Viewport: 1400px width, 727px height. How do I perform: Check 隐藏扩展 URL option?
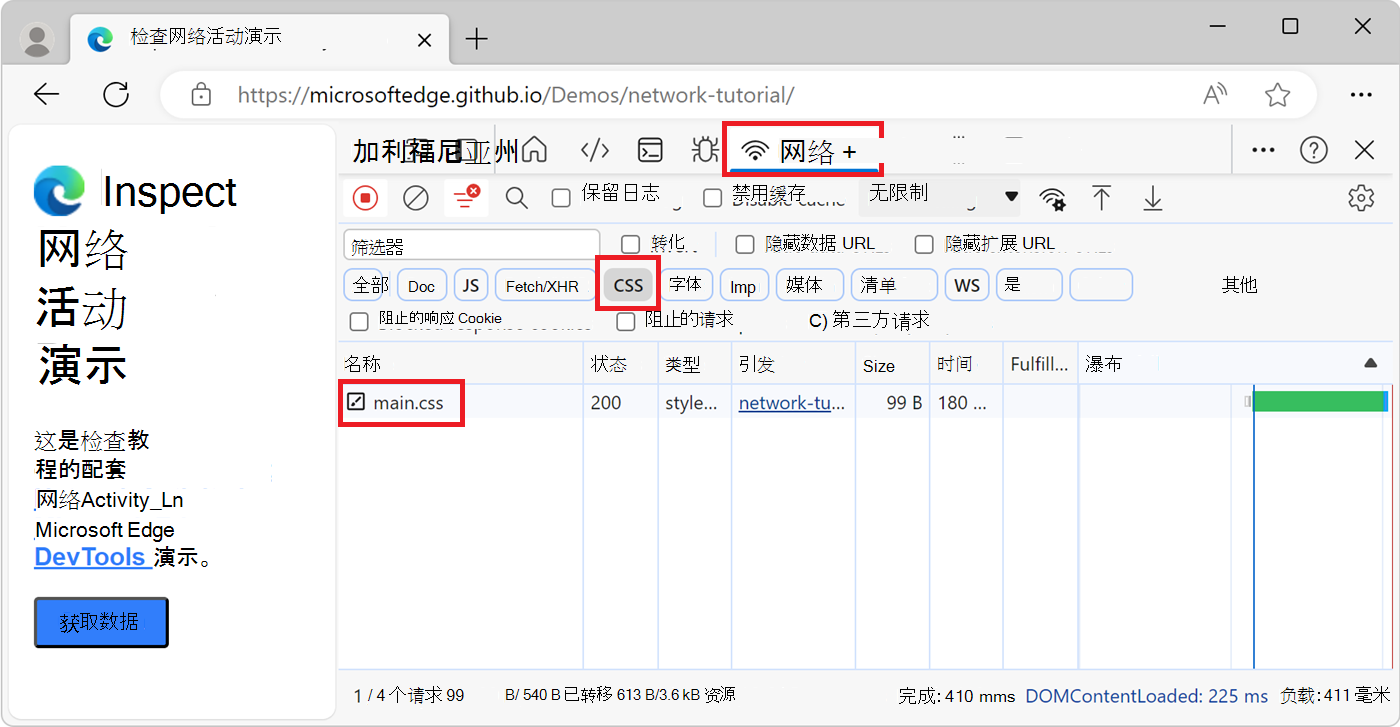click(x=924, y=244)
